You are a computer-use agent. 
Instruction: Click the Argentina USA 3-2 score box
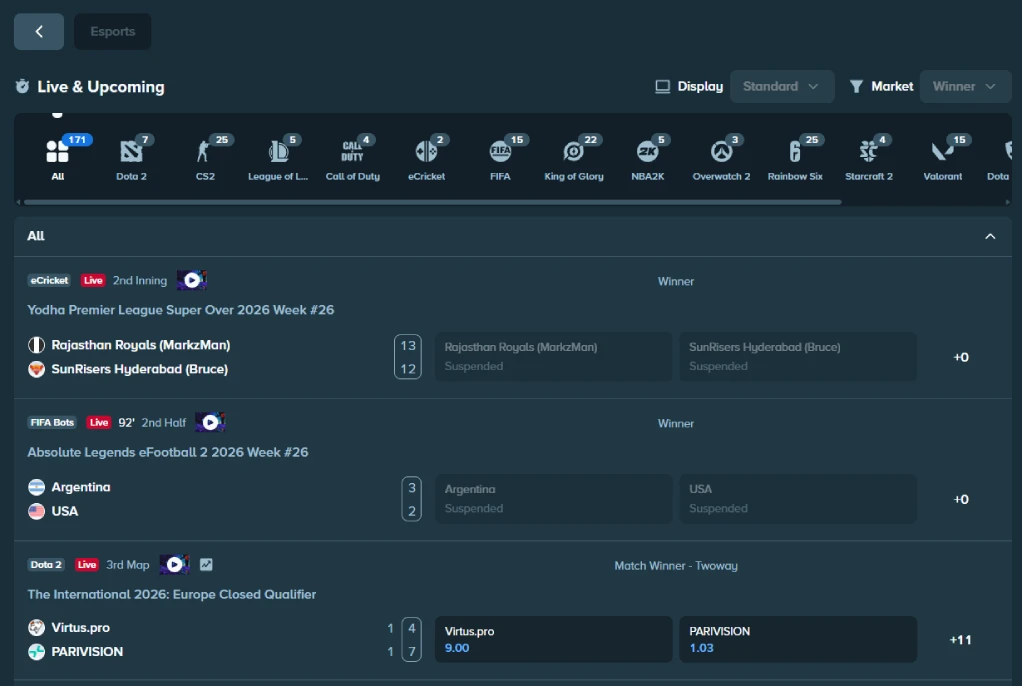411,499
